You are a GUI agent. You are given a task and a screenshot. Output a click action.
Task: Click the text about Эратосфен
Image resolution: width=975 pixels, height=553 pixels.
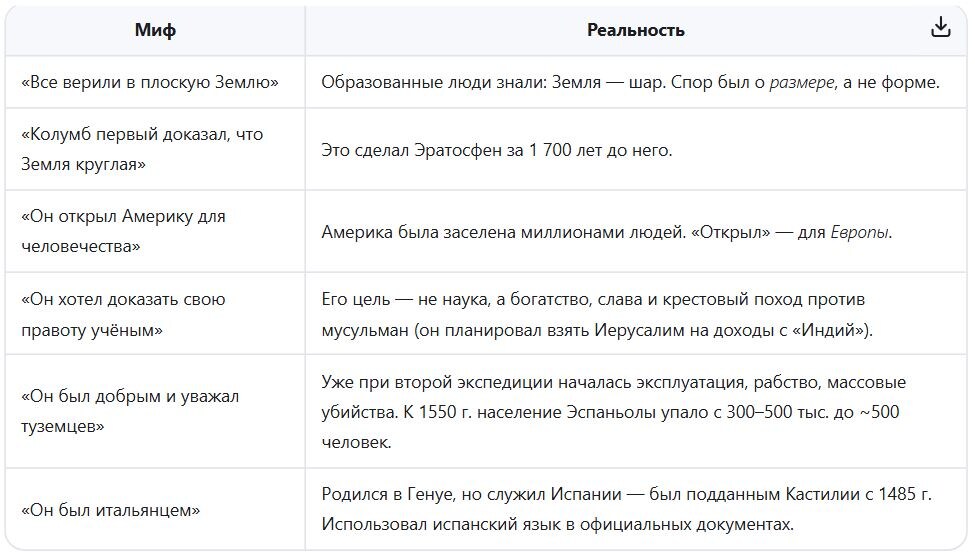[x=497, y=150]
